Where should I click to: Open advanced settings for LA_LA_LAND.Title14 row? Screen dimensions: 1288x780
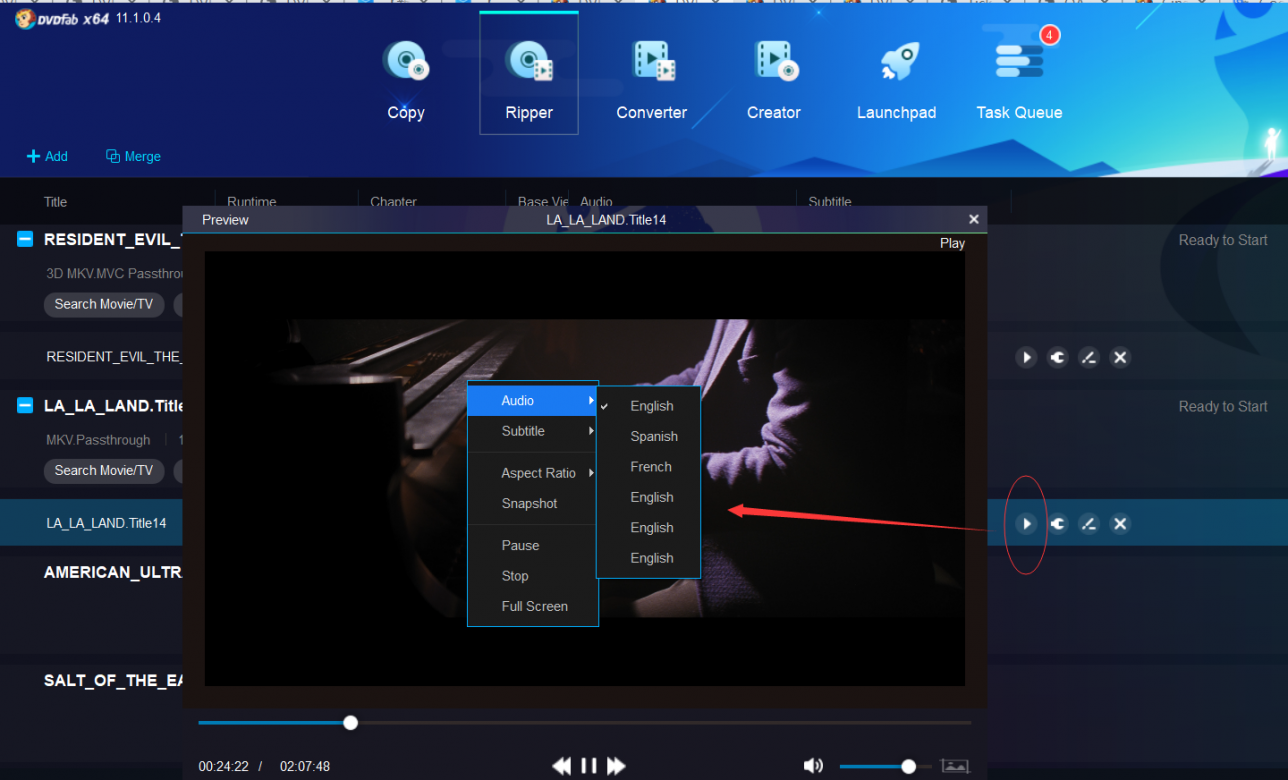click(1057, 524)
